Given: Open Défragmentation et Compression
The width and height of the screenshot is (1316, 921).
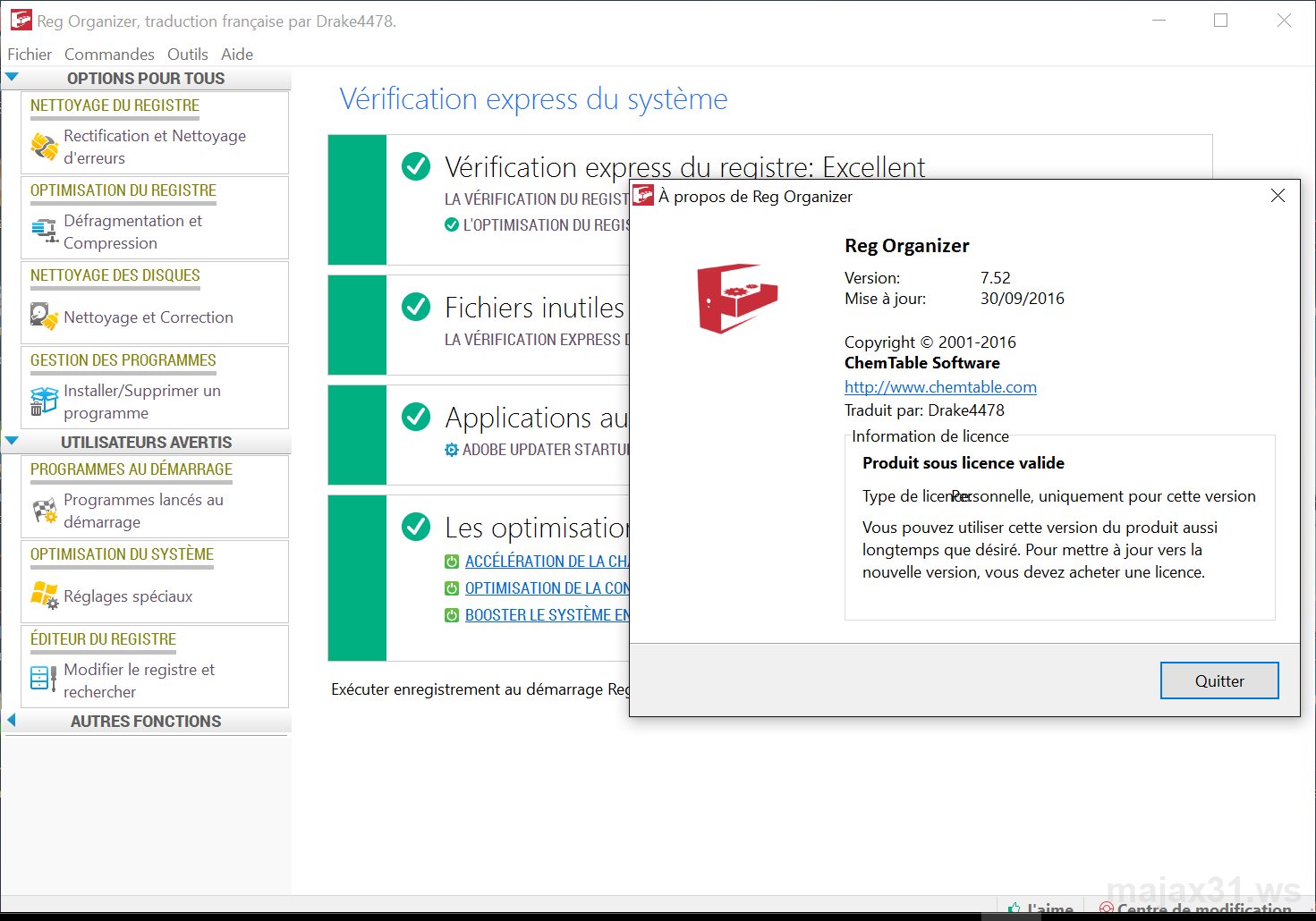Looking at the screenshot, I should click(x=133, y=232).
